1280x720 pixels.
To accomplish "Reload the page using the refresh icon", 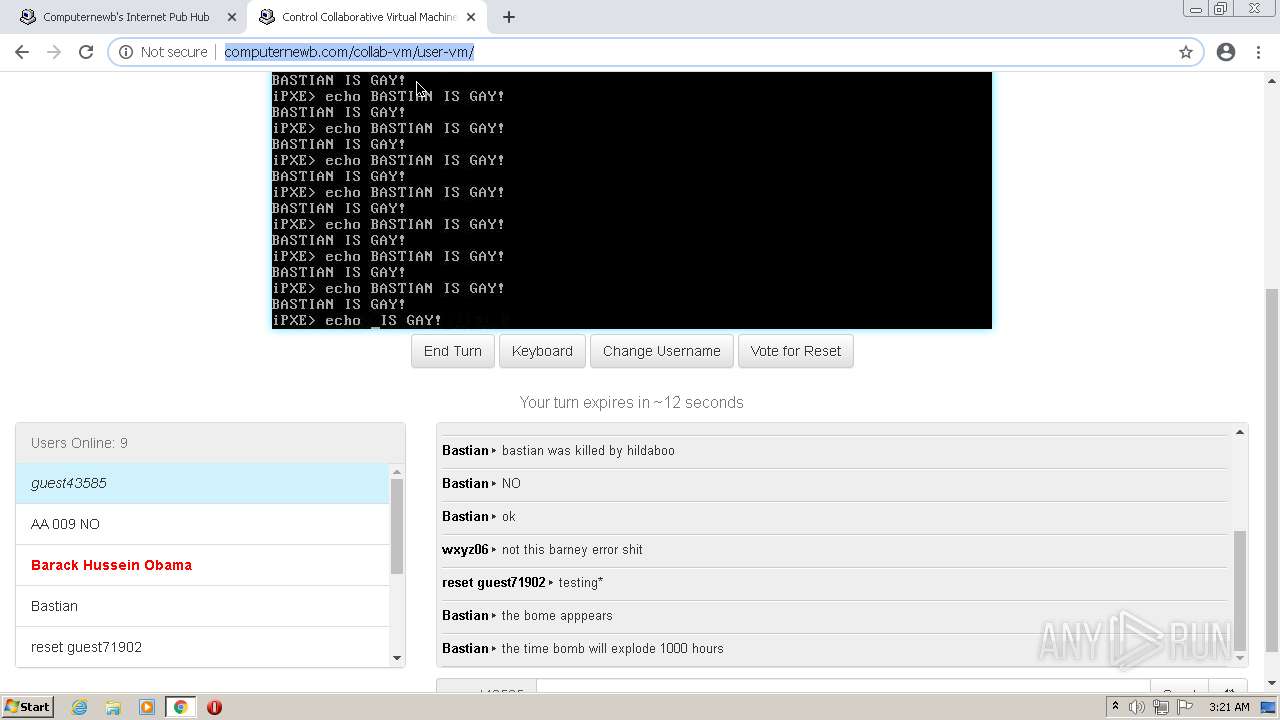I will coord(86,52).
